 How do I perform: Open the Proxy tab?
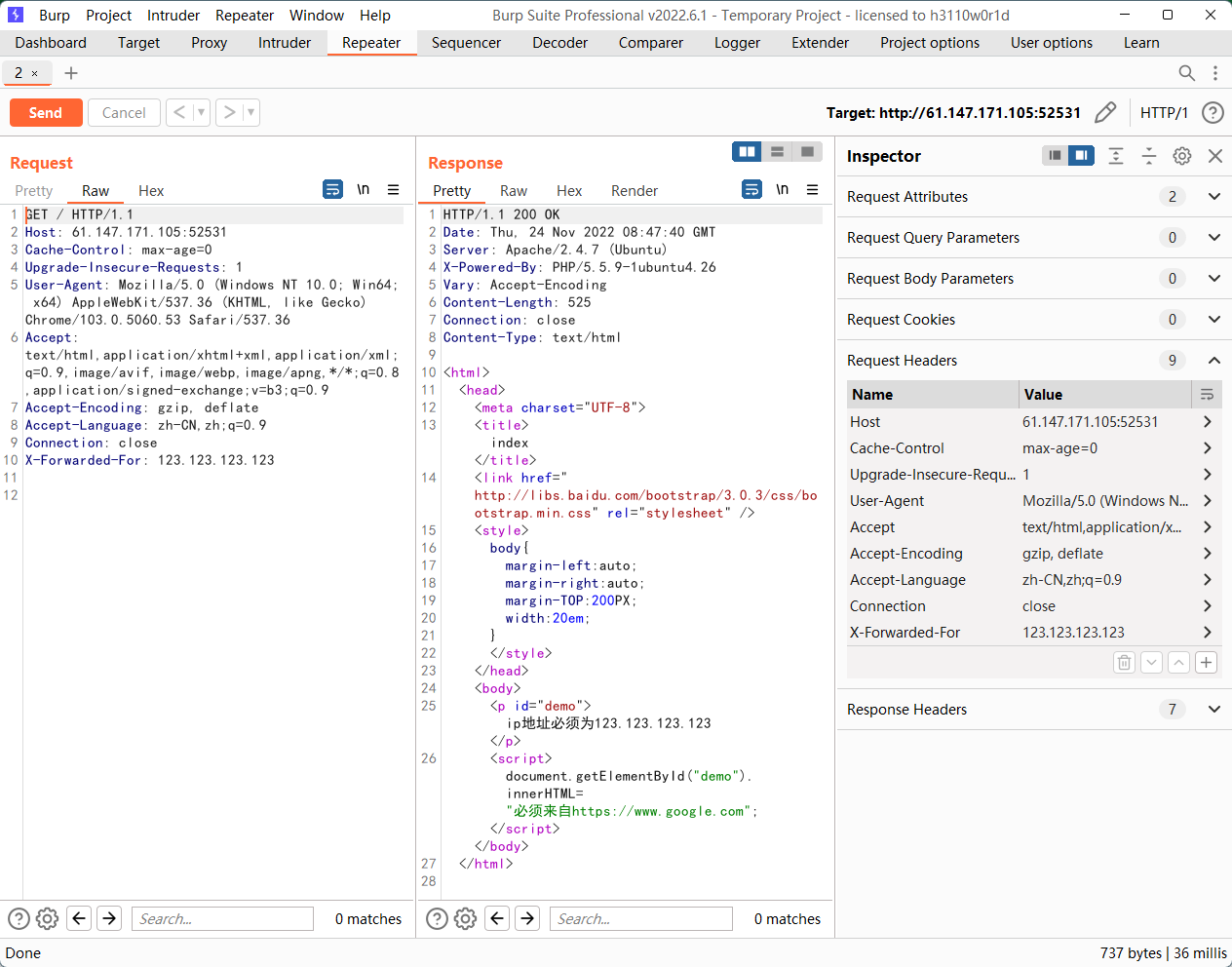tap(209, 43)
